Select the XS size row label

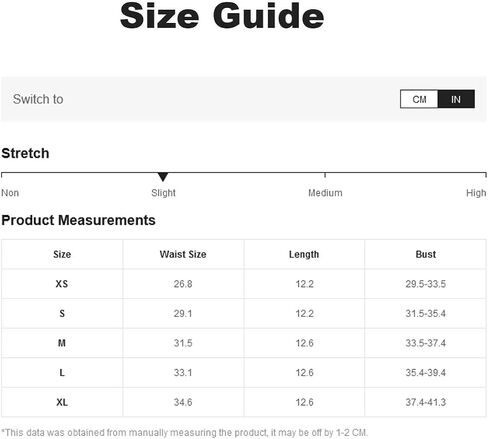(62, 284)
